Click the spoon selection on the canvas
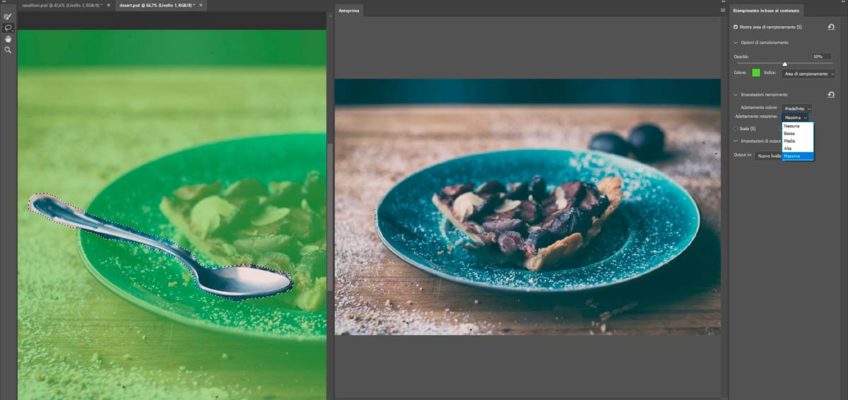The image size is (848, 400). (x=160, y=247)
